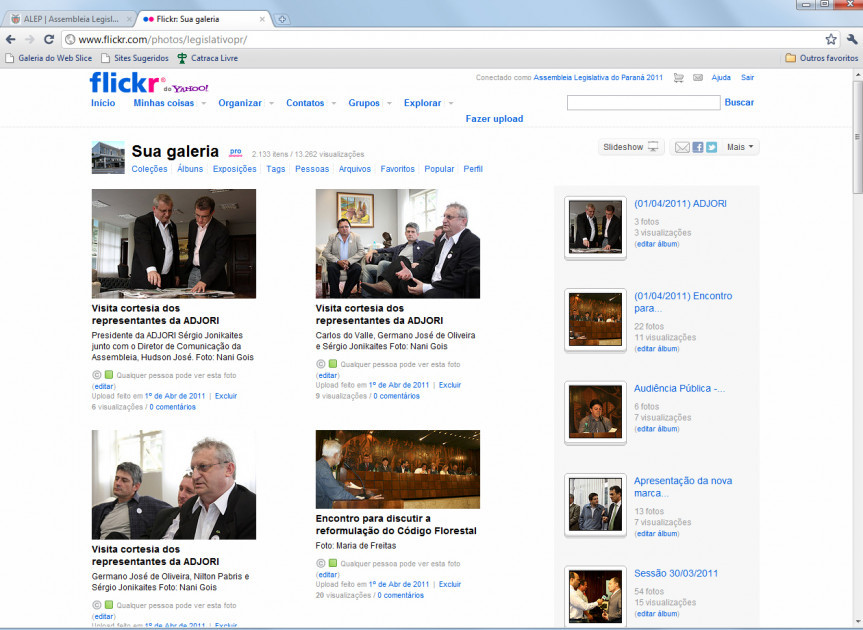Bookmark this page with the star icon
The height and width of the screenshot is (630, 863).
[x=831, y=39]
